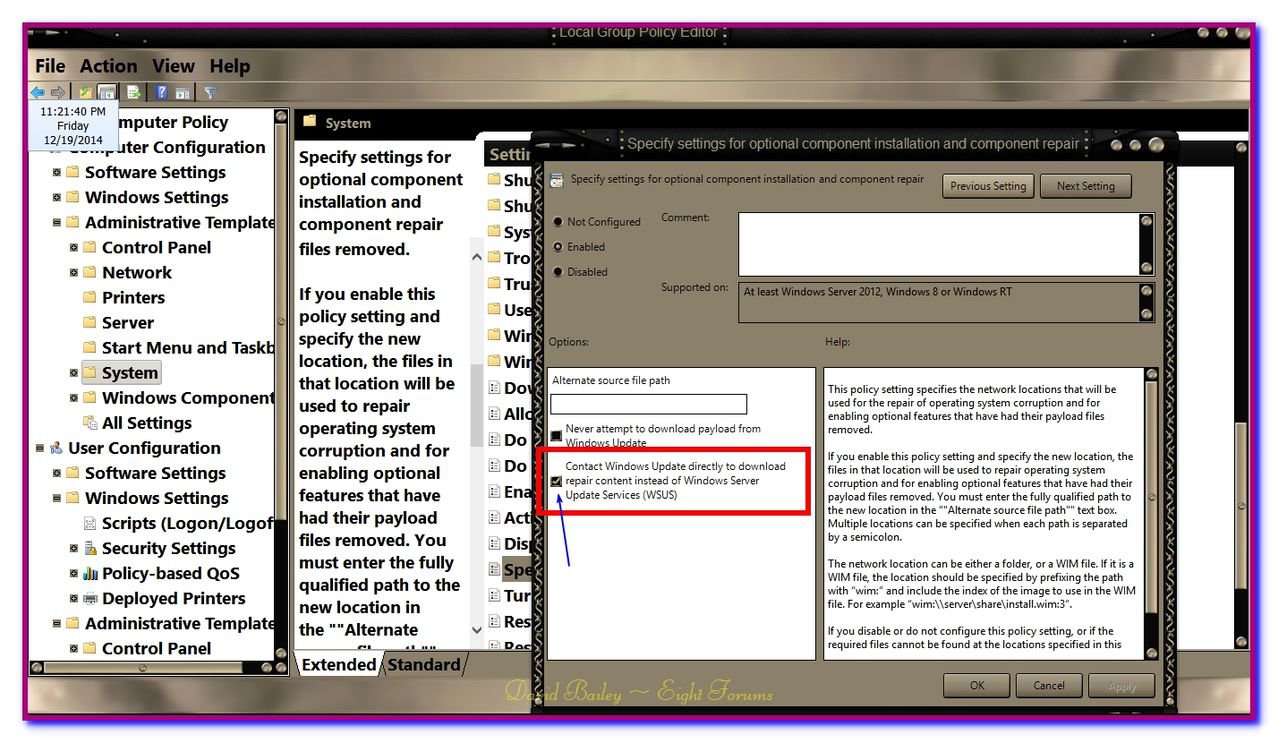
Task: Click the setting icon of the 'Disp' list row
Action: click(494, 543)
